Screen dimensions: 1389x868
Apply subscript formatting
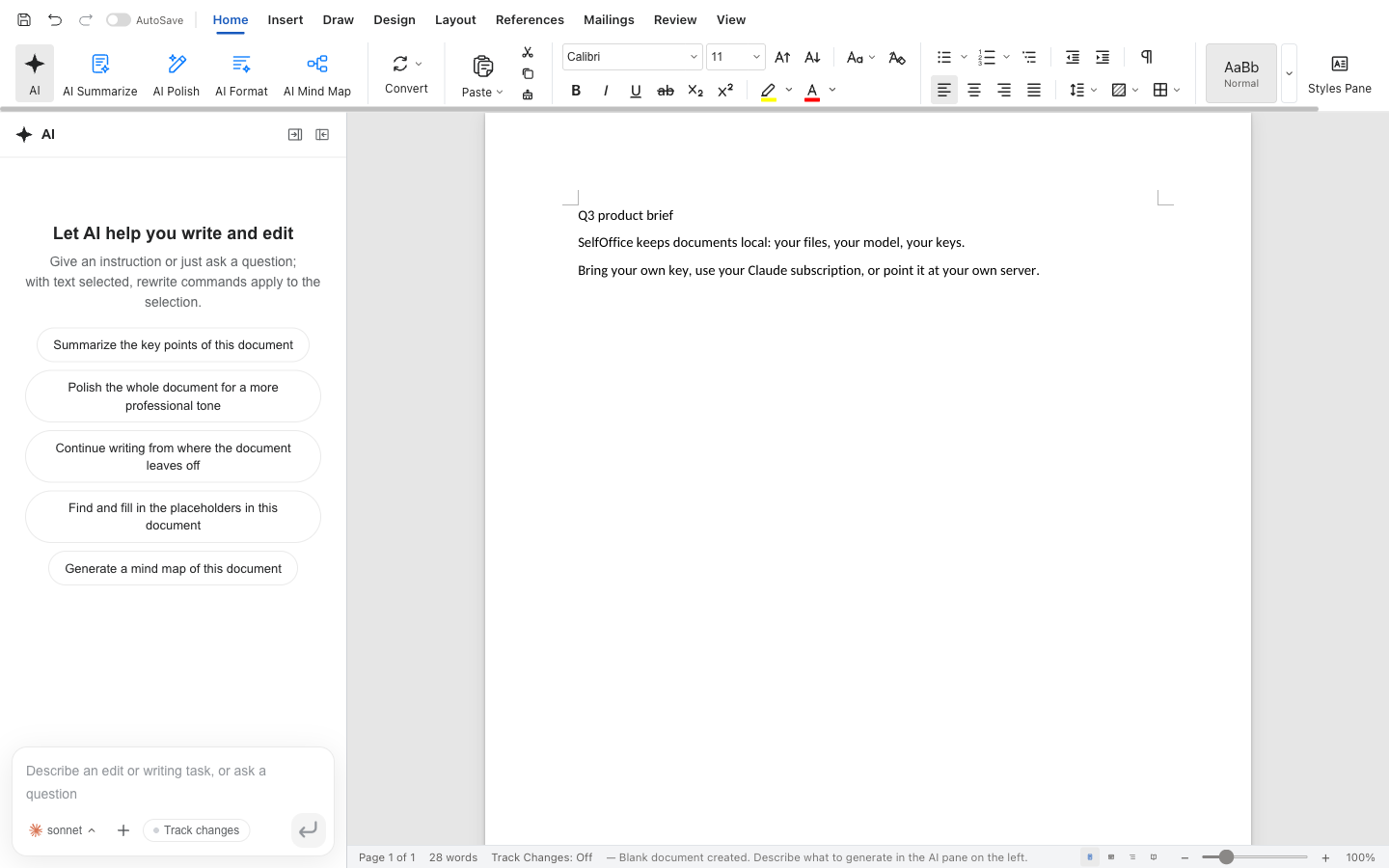695,91
